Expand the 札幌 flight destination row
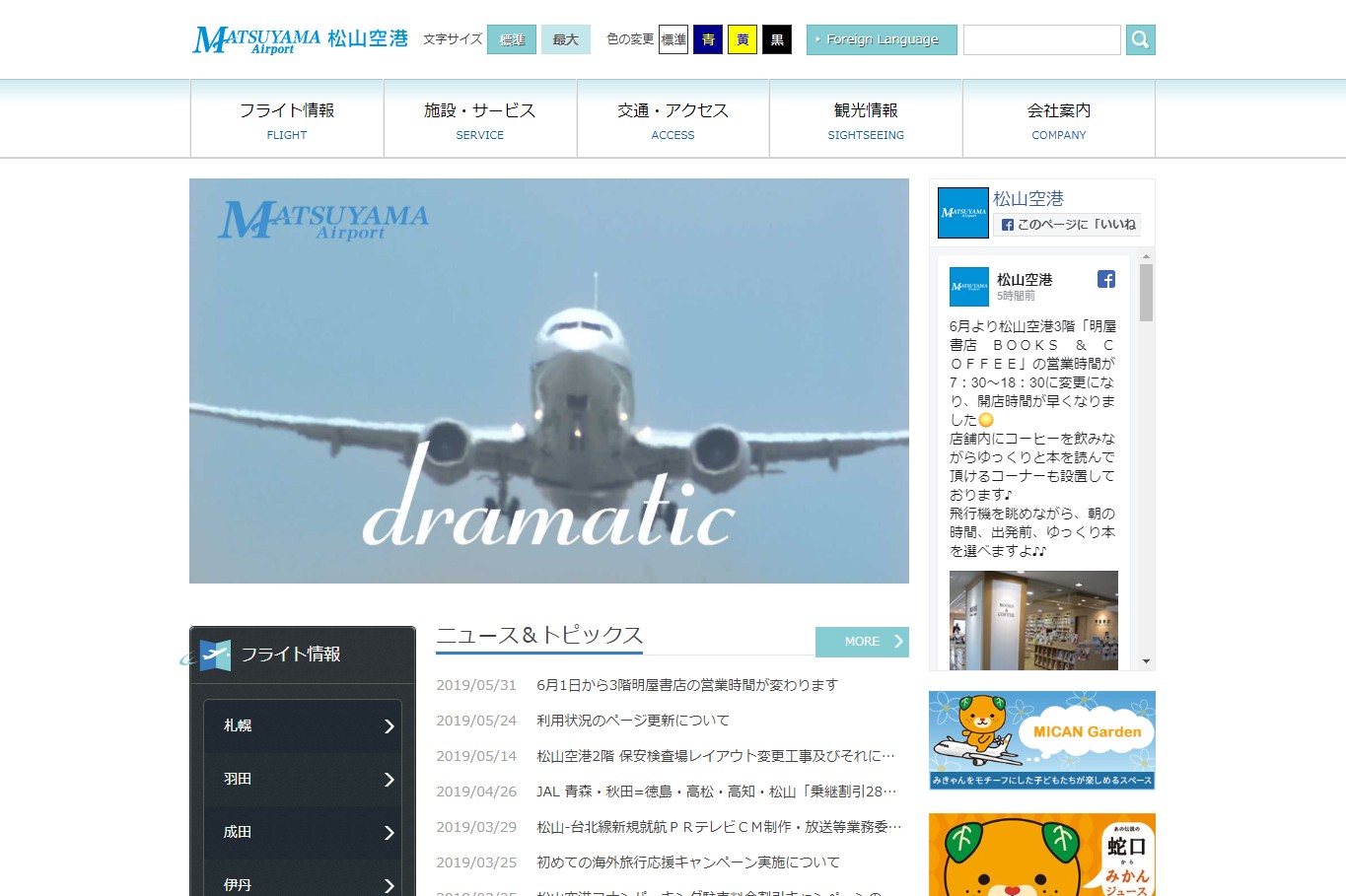1346x896 pixels. 303,725
